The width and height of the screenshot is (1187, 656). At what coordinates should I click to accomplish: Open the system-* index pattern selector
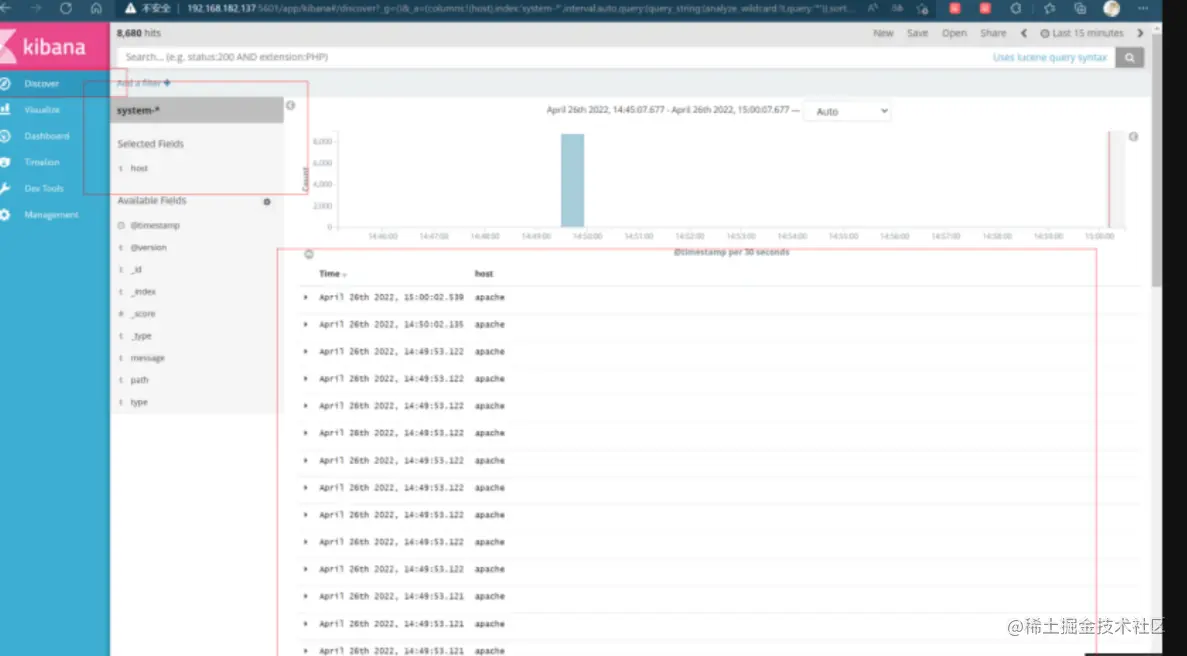coord(197,110)
